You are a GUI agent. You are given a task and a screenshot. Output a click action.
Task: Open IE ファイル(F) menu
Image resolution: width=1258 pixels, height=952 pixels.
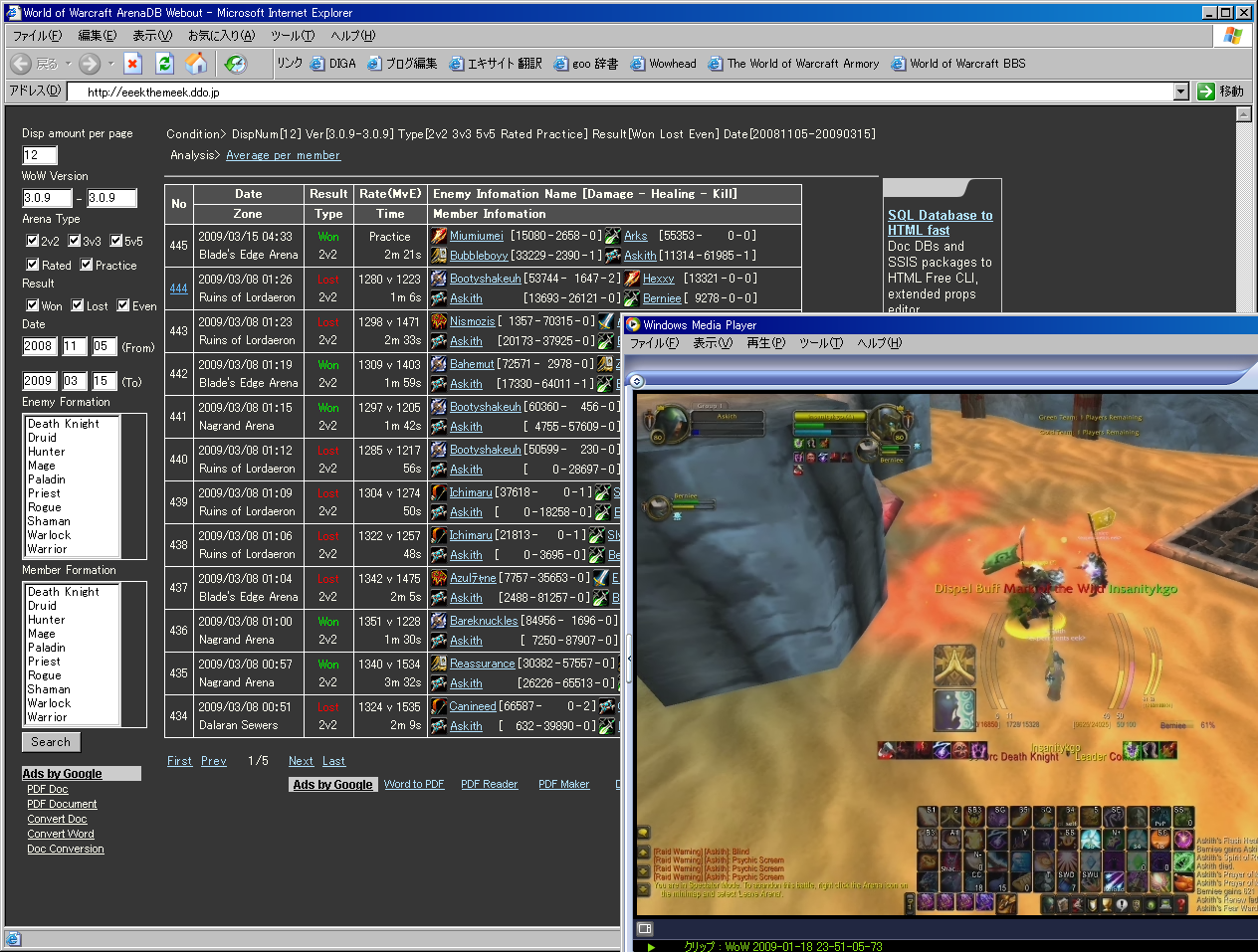[37, 36]
